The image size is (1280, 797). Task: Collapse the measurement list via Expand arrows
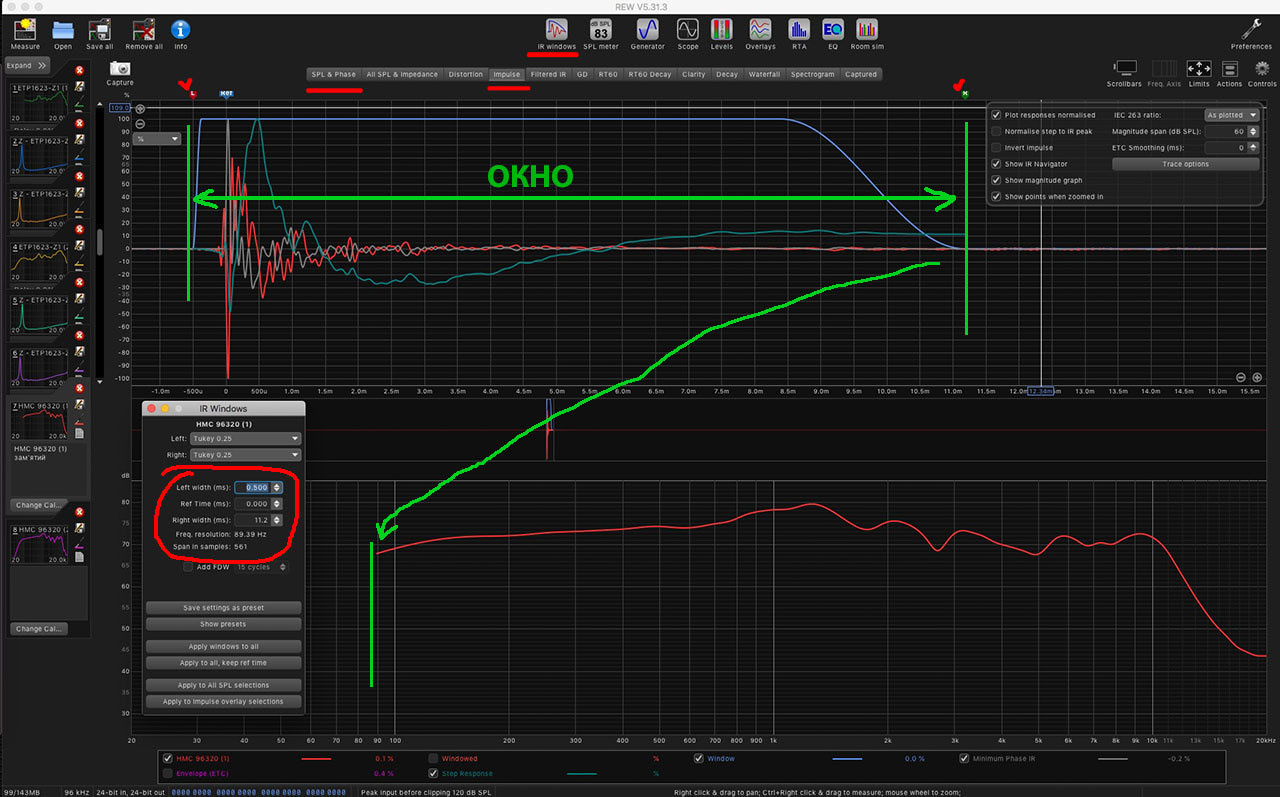point(26,66)
